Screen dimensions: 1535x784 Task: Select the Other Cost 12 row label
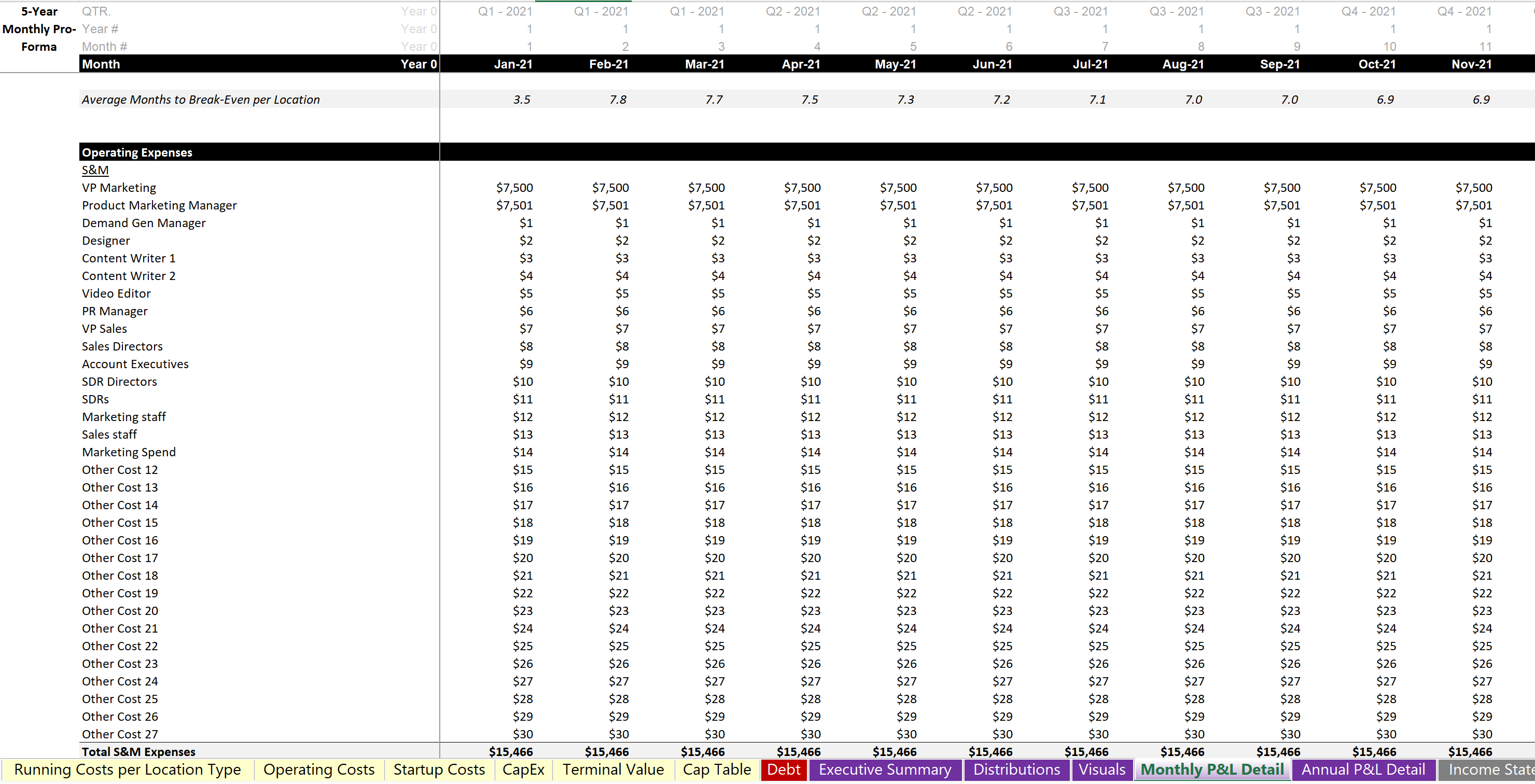pyautogui.click(x=120, y=470)
